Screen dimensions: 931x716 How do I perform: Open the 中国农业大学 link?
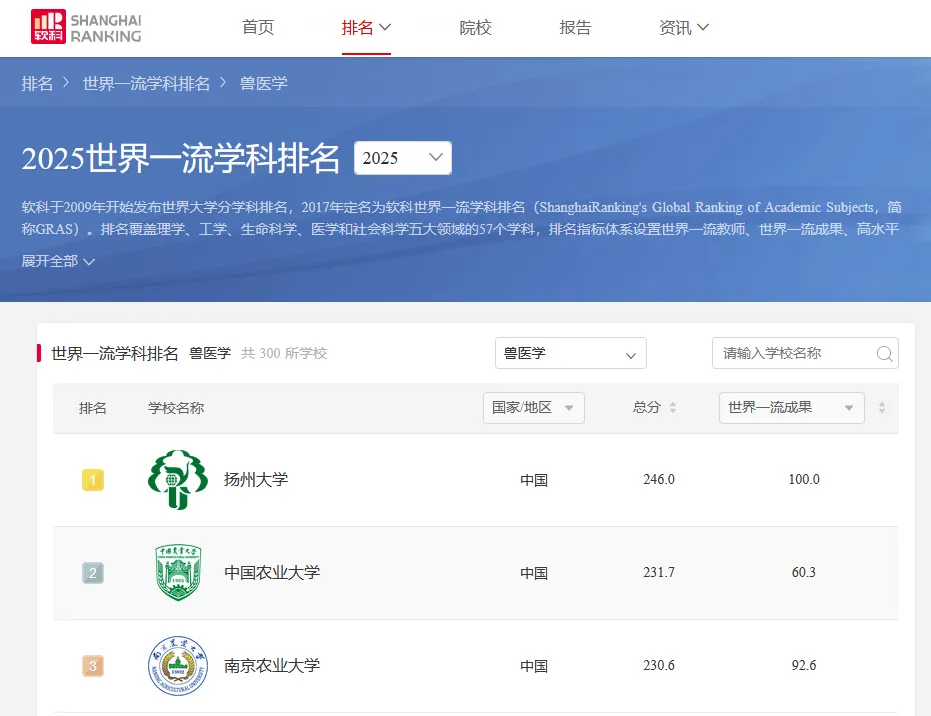(272, 573)
